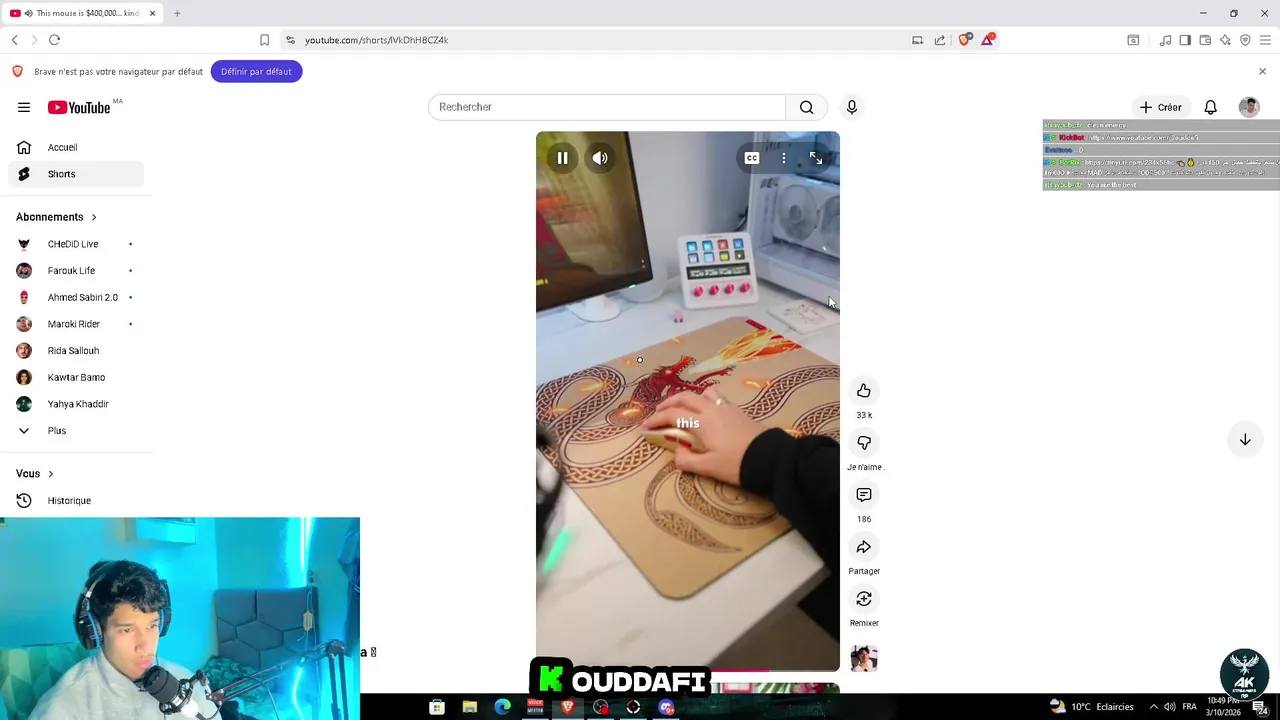Open Ahmed Sabiri 2.0 subscription channel
Image resolution: width=1280 pixels, height=720 pixels.
coord(76,297)
